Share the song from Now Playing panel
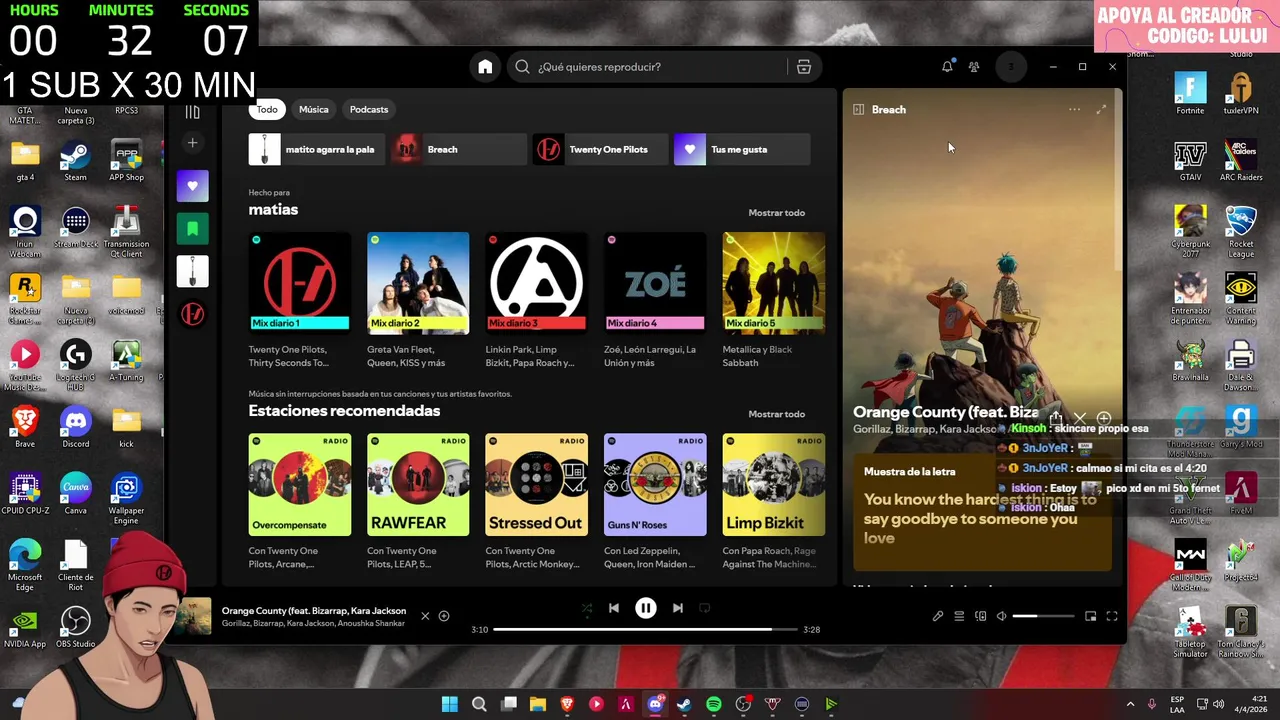Image resolution: width=1280 pixels, height=720 pixels. tap(1056, 418)
